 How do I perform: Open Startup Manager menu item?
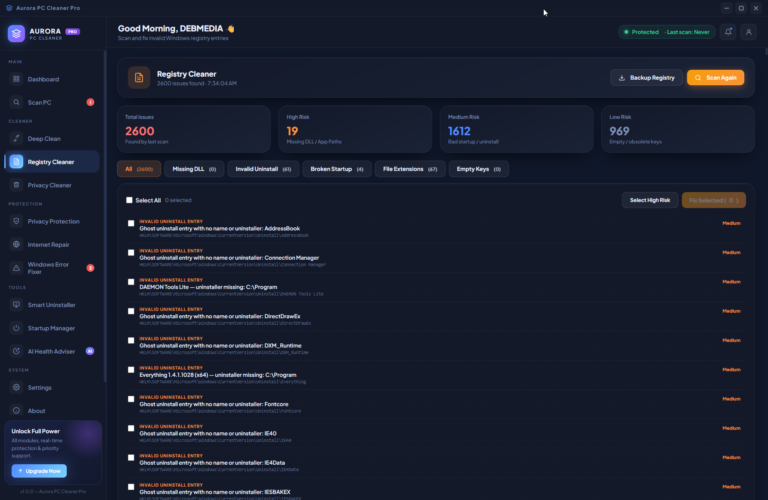click(52, 328)
